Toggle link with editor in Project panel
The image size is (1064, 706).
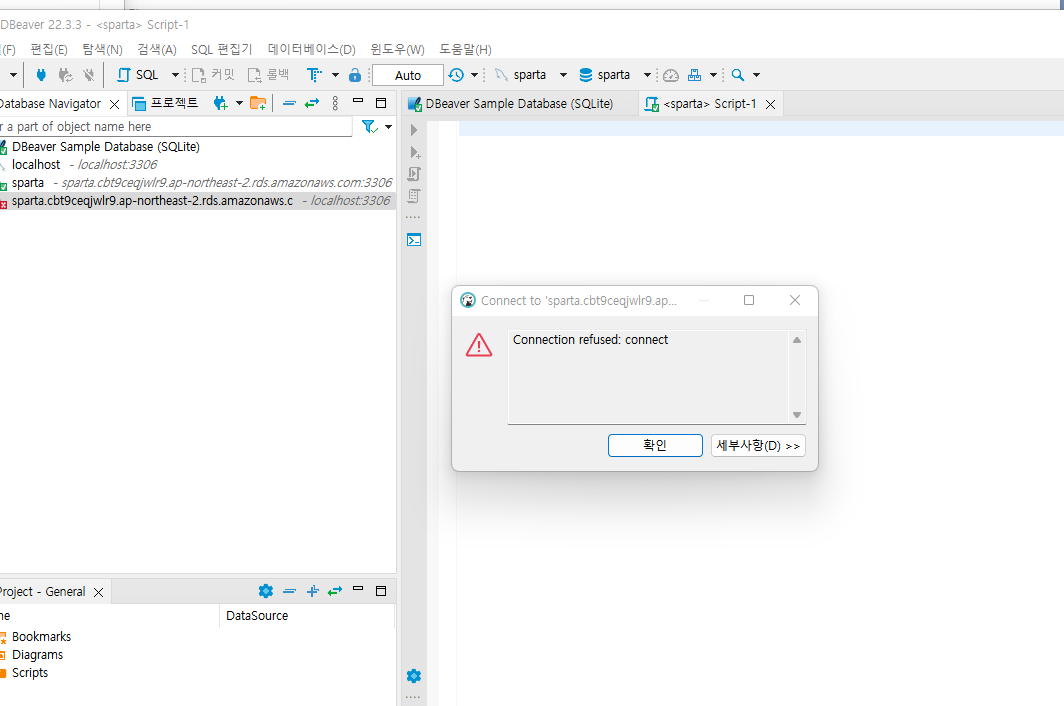(x=335, y=591)
